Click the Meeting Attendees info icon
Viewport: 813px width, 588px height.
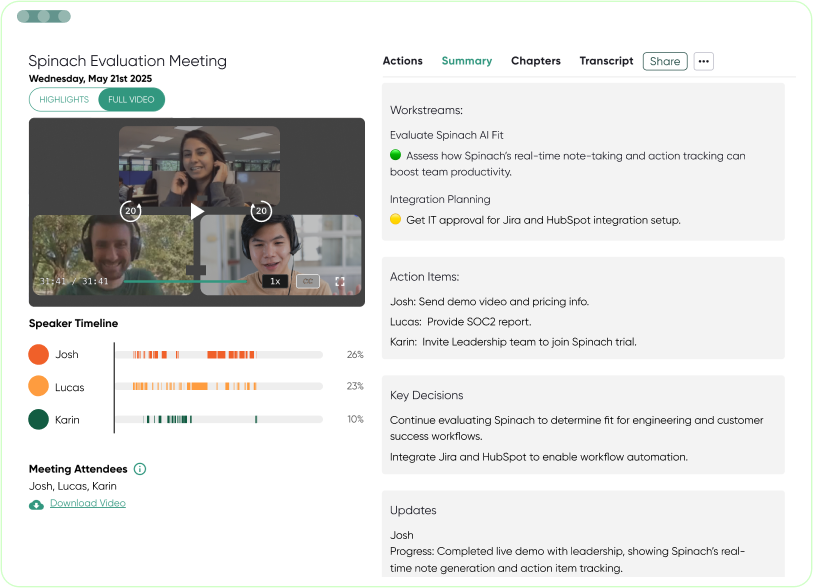pos(140,469)
